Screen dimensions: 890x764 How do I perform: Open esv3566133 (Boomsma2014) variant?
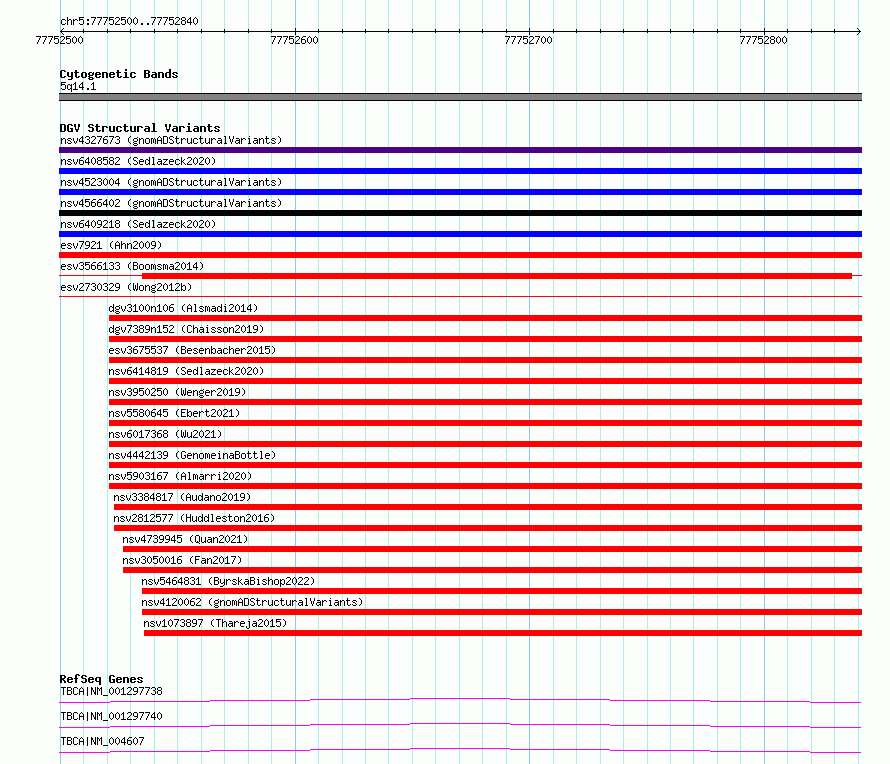pos(132,266)
